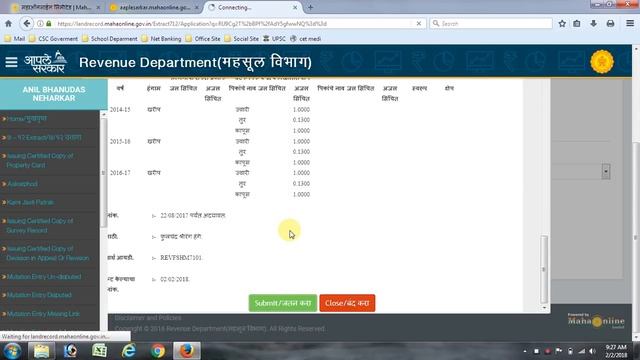This screenshot has width=640, height=360.
Task: Open the Office Site bookmark folder
Action: tap(203, 39)
